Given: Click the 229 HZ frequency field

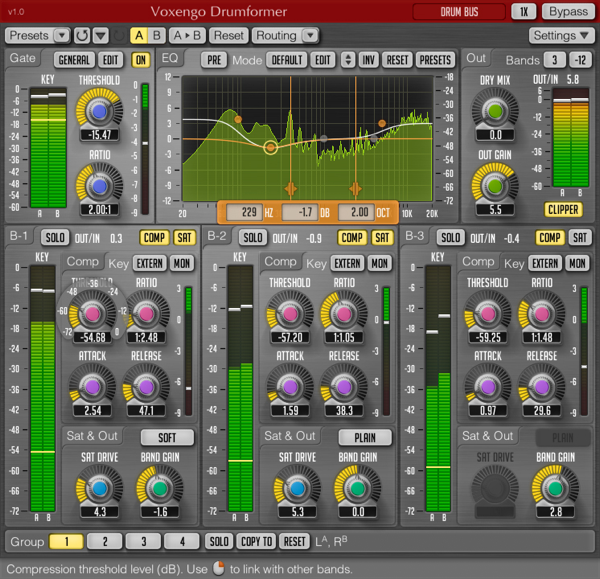Looking at the screenshot, I should click(243, 211).
